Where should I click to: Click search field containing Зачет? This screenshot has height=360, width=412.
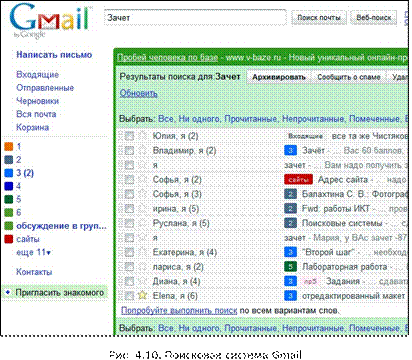(x=195, y=18)
